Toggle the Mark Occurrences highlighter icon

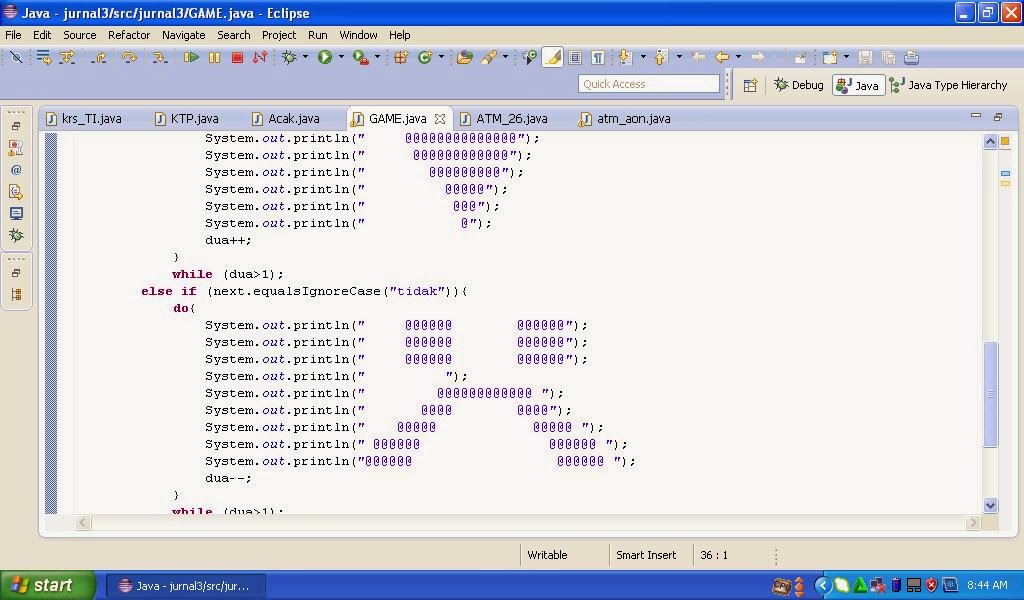554,58
